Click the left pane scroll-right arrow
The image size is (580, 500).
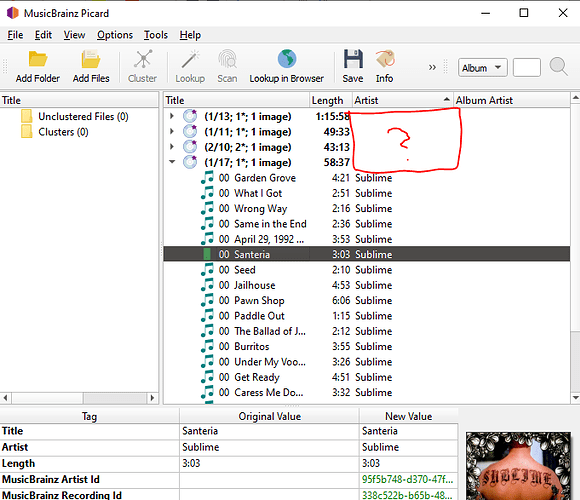(152, 398)
